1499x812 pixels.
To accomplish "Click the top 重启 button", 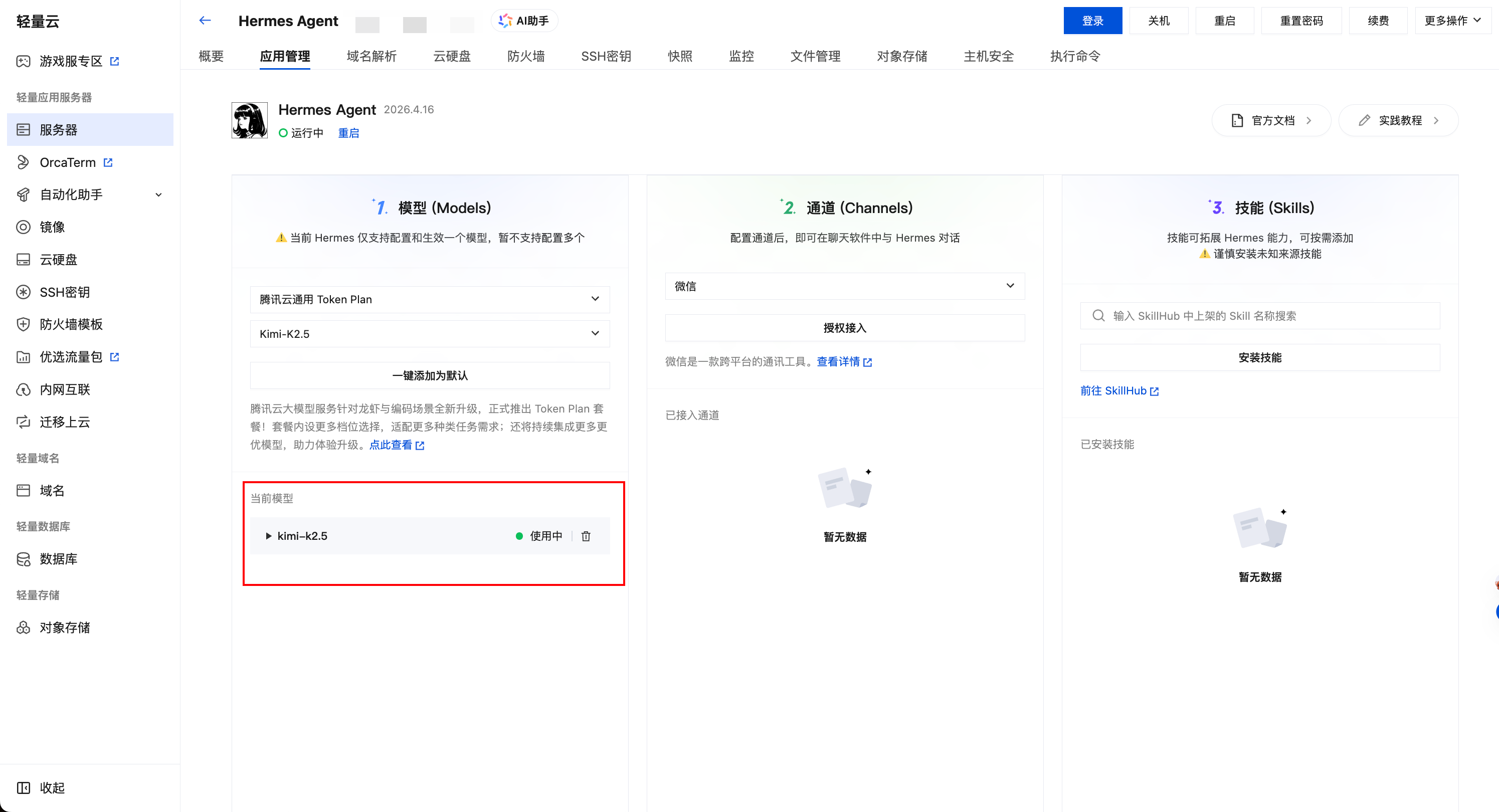I will coord(1224,21).
